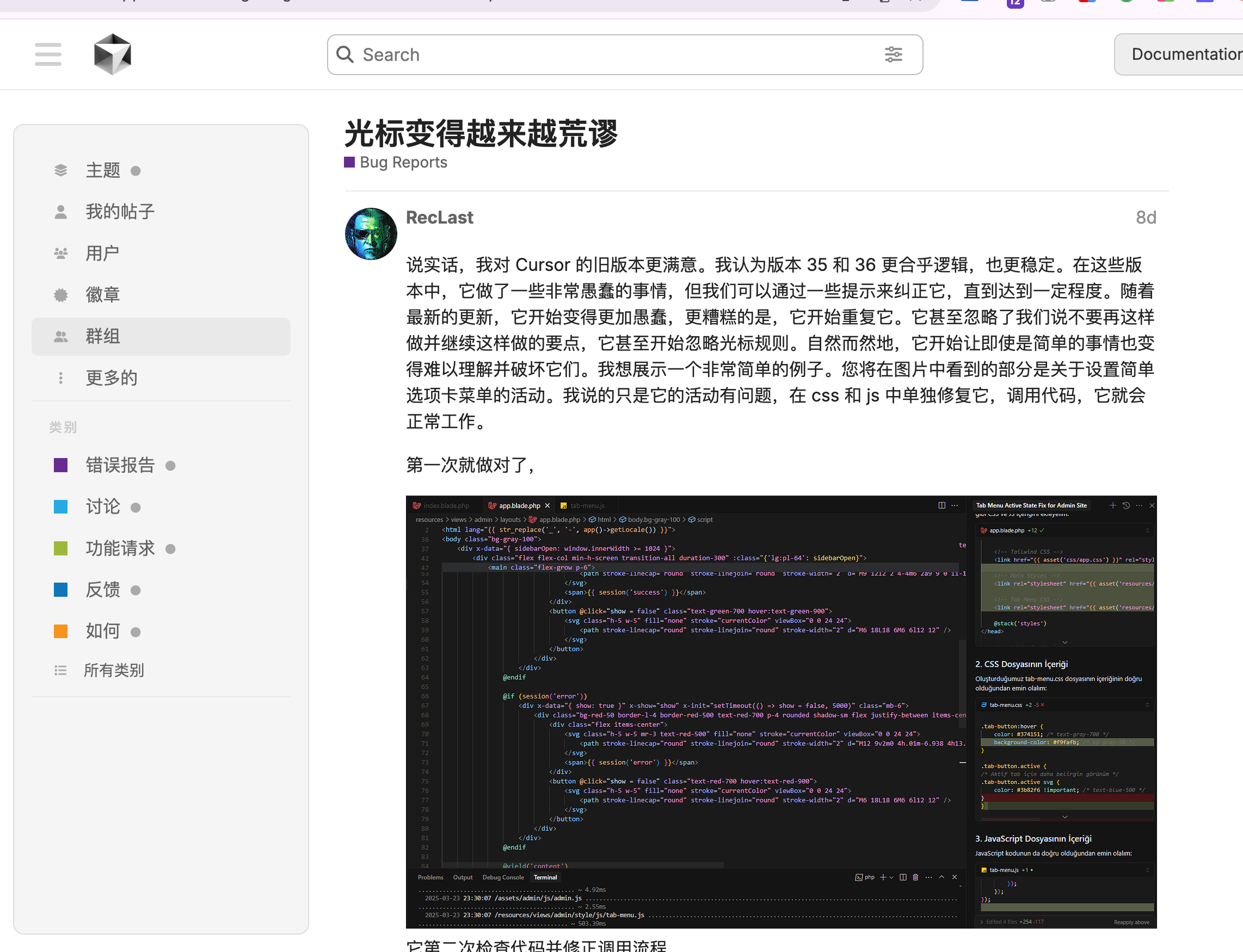
Task: Open 主题 topics from the sidebar
Action: coord(103,171)
